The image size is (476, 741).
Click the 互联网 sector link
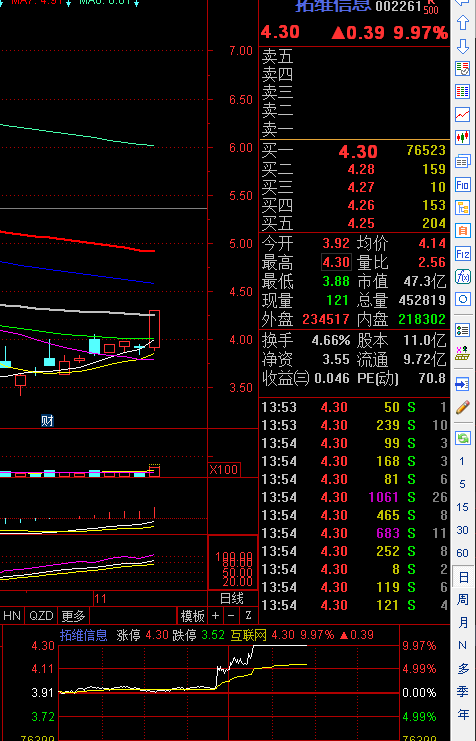click(249, 635)
